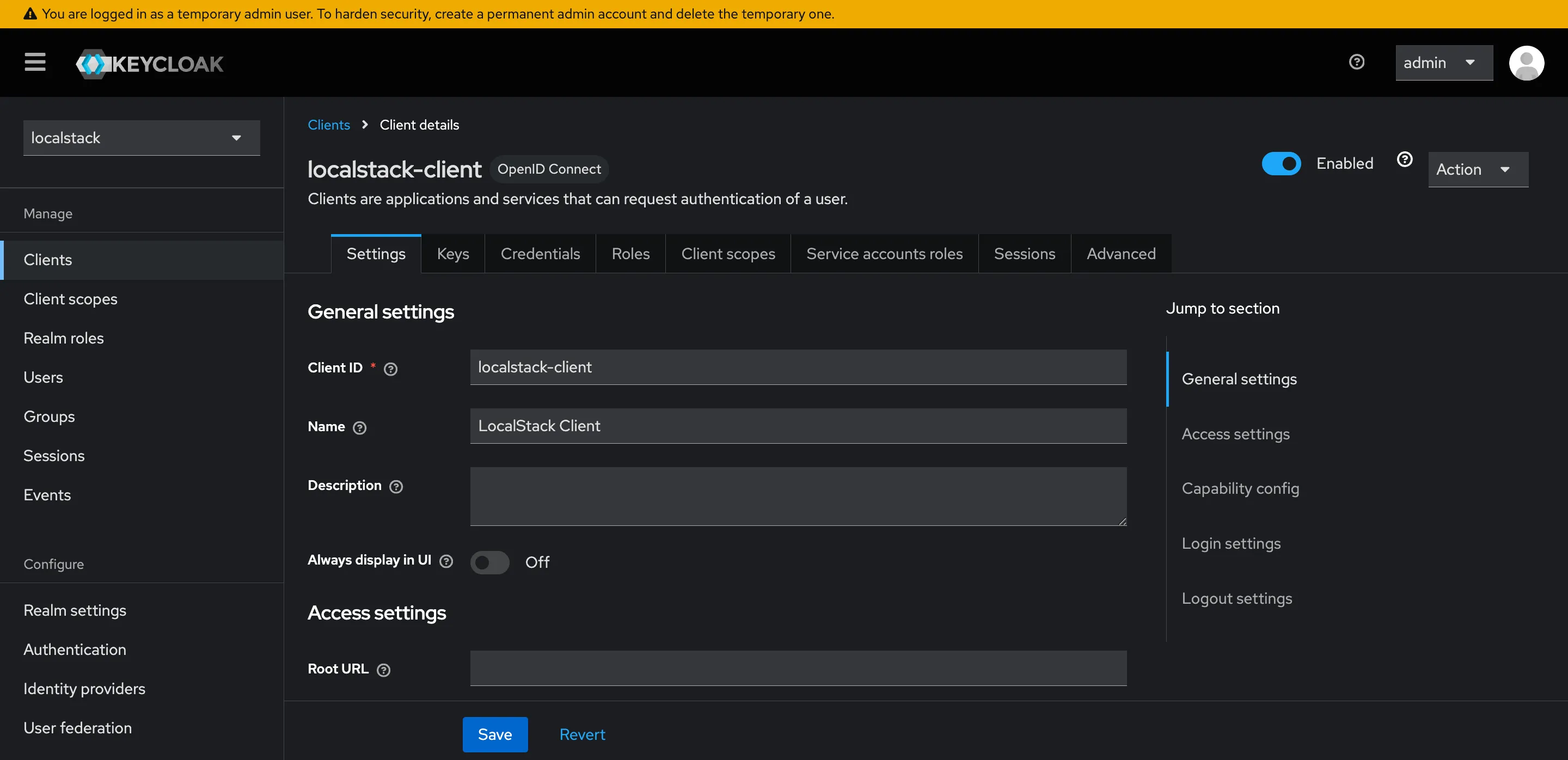The height and width of the screenshot is (760, 1568).
Task: Click the user avatar icon
Action: click(1528, 63)
